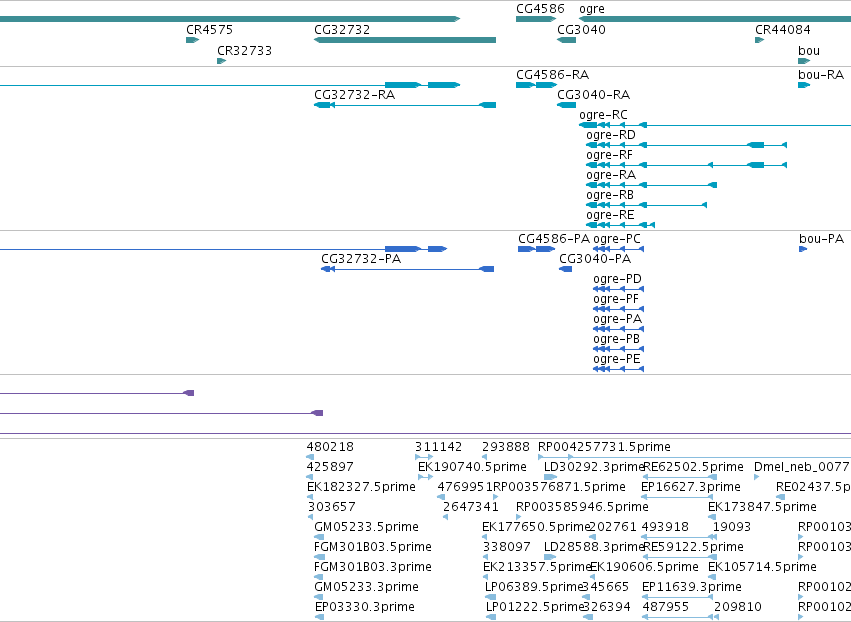Select the ogre-PF protein label
The height and width of the screenshot is (622, 851).
pyautogui.click(x=616, y=299)
